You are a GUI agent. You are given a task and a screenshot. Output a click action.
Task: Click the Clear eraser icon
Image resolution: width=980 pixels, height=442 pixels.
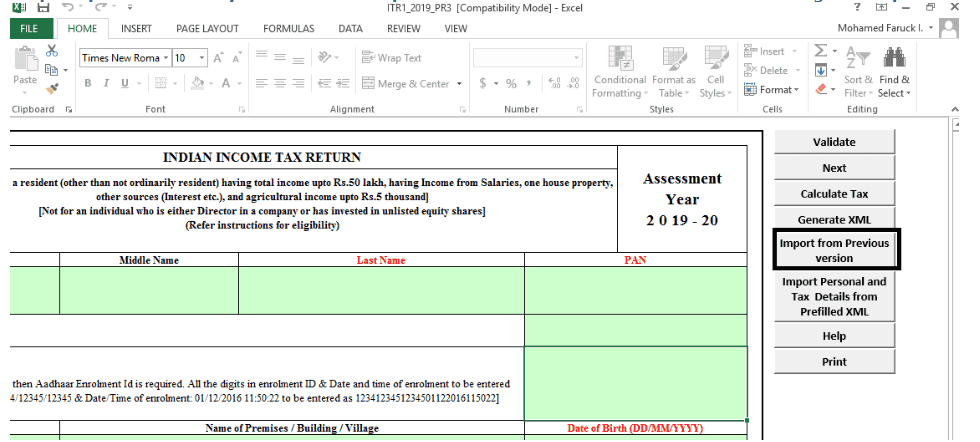coord(821,89)
